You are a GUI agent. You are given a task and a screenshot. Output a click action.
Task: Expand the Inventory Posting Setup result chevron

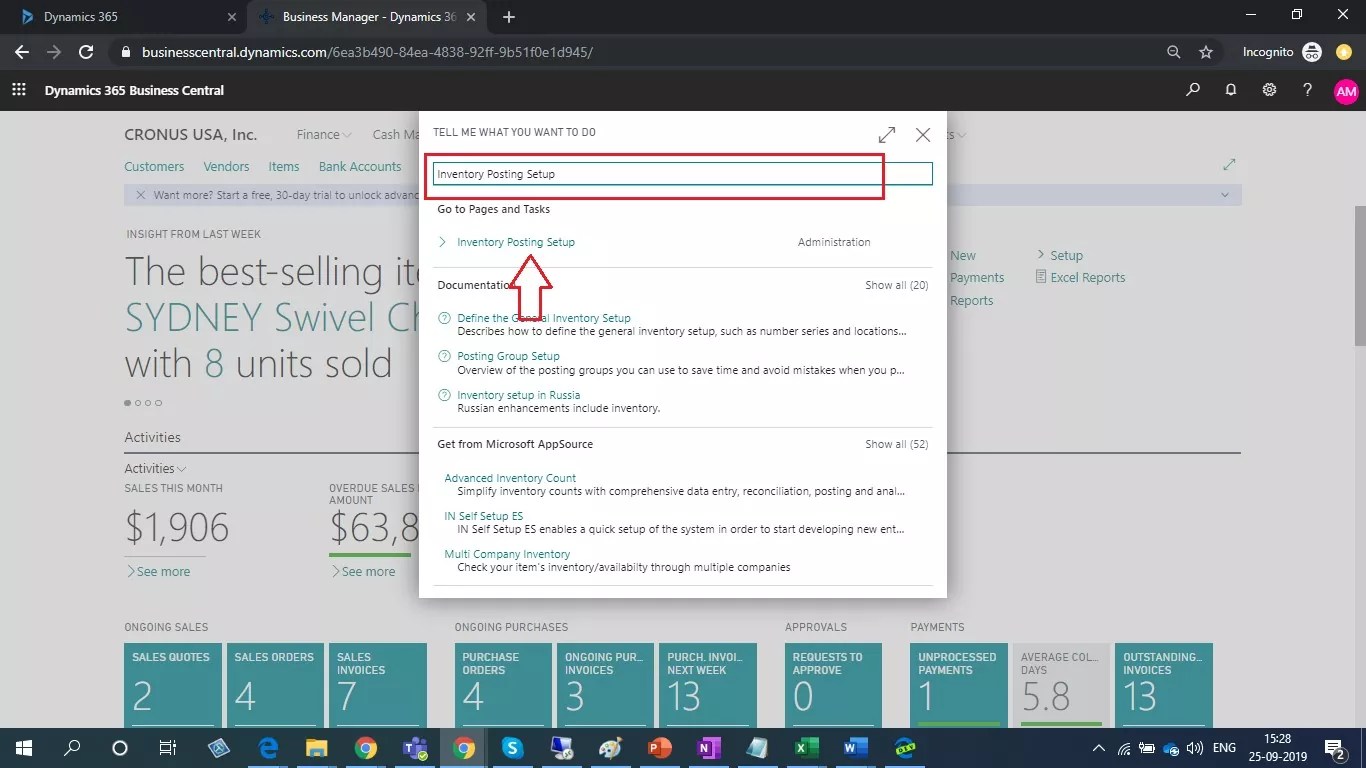point(443,241)
